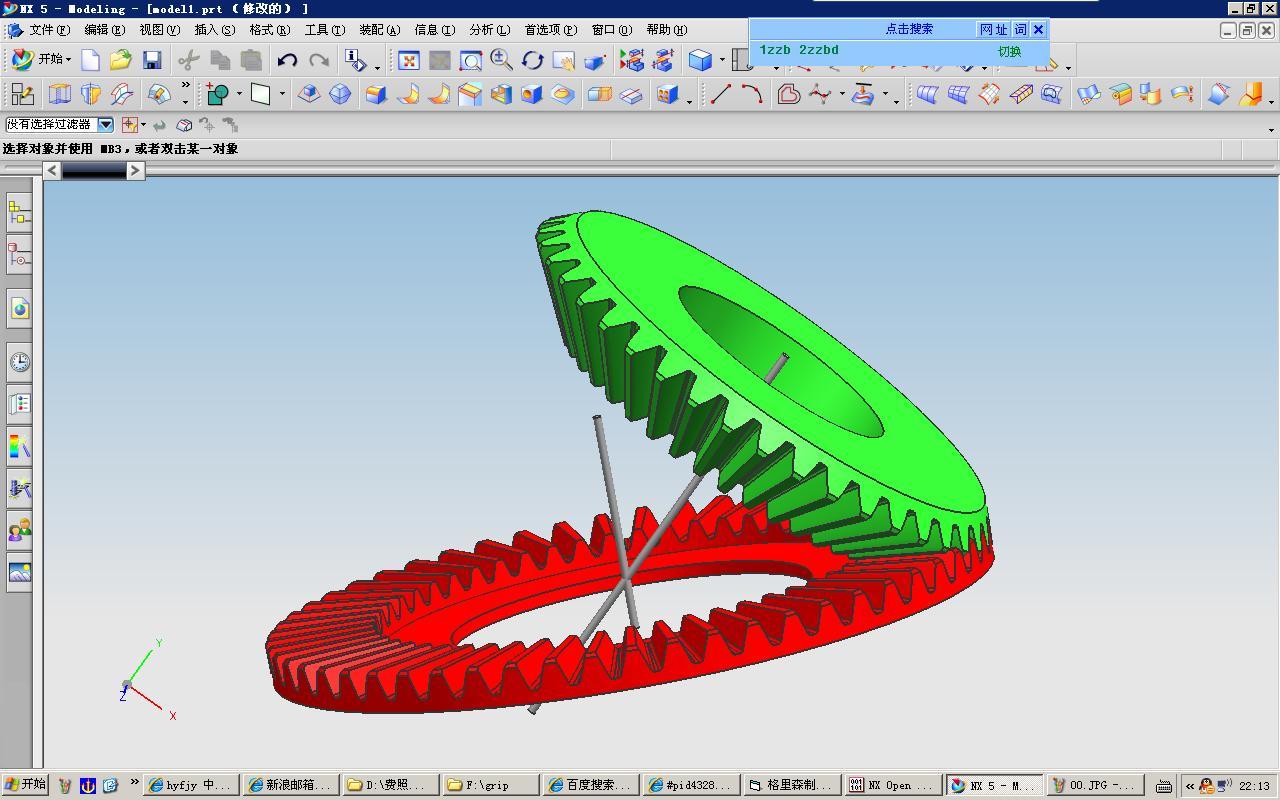Screen dimensions: 1280x800
Task: Save the part with floppy icon
Action: [152, 60]
